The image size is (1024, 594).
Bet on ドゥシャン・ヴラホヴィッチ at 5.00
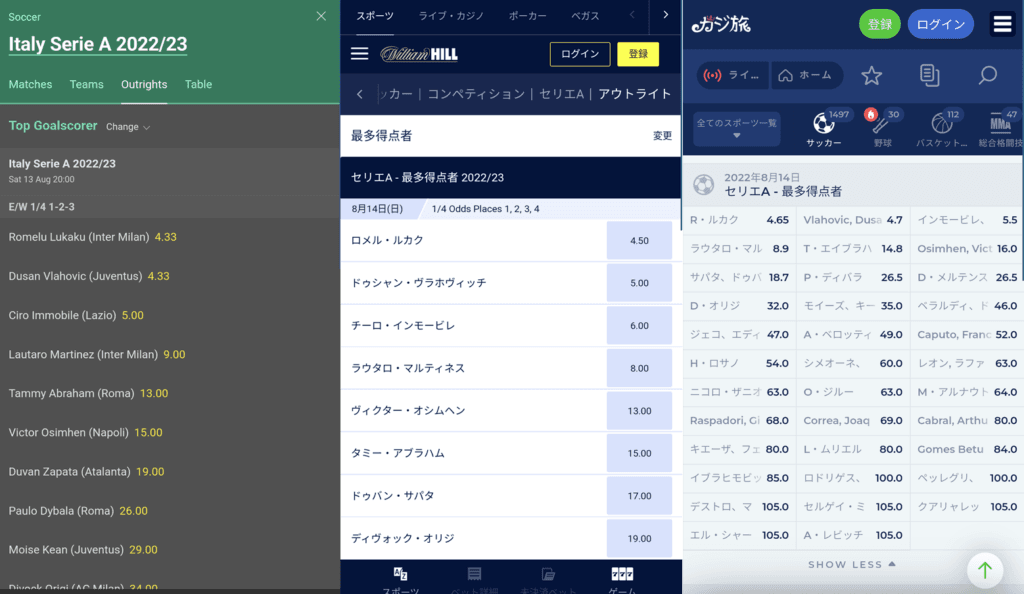click(639, 283)
